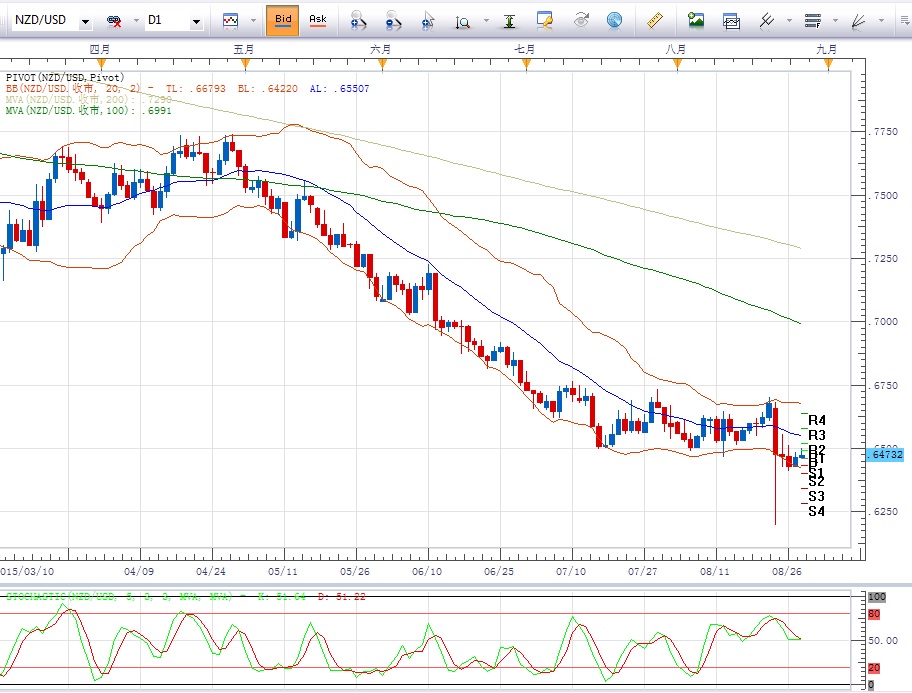912x693 pixels.
Task: Select the Fibonacci levels tool
Action: point(813,21)
